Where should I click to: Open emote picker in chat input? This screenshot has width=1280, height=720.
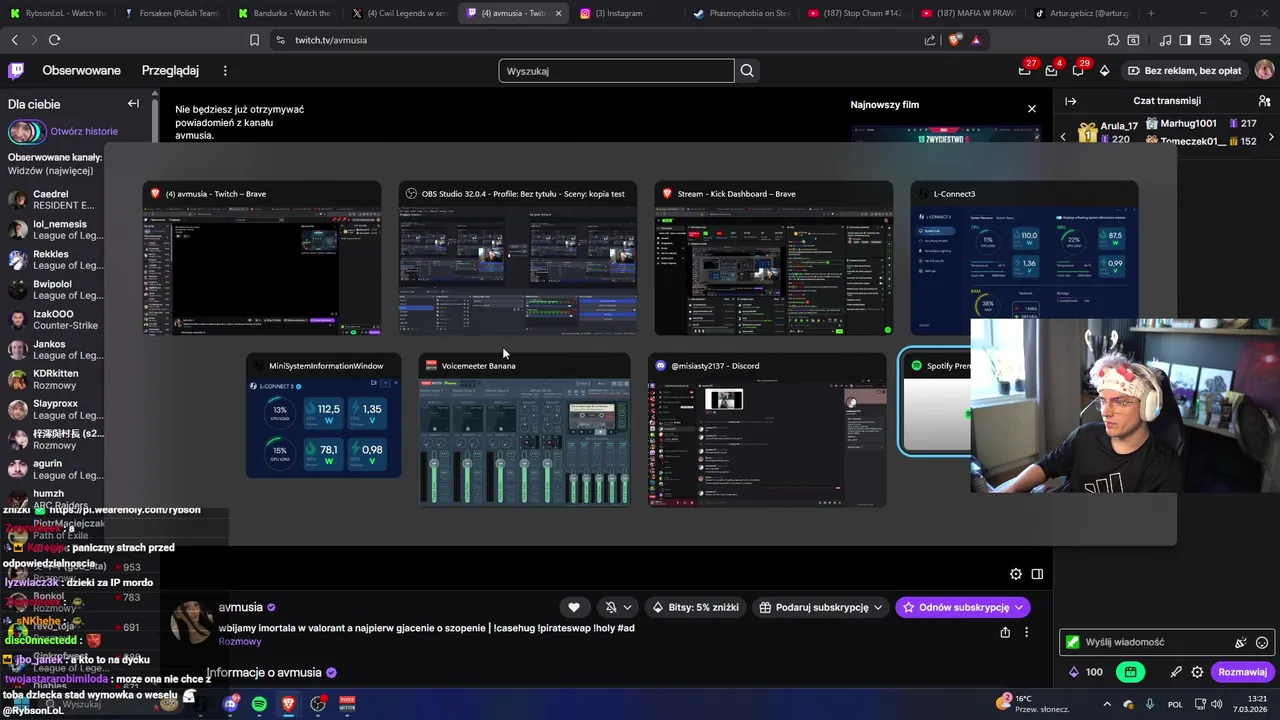coord(1262,643)
